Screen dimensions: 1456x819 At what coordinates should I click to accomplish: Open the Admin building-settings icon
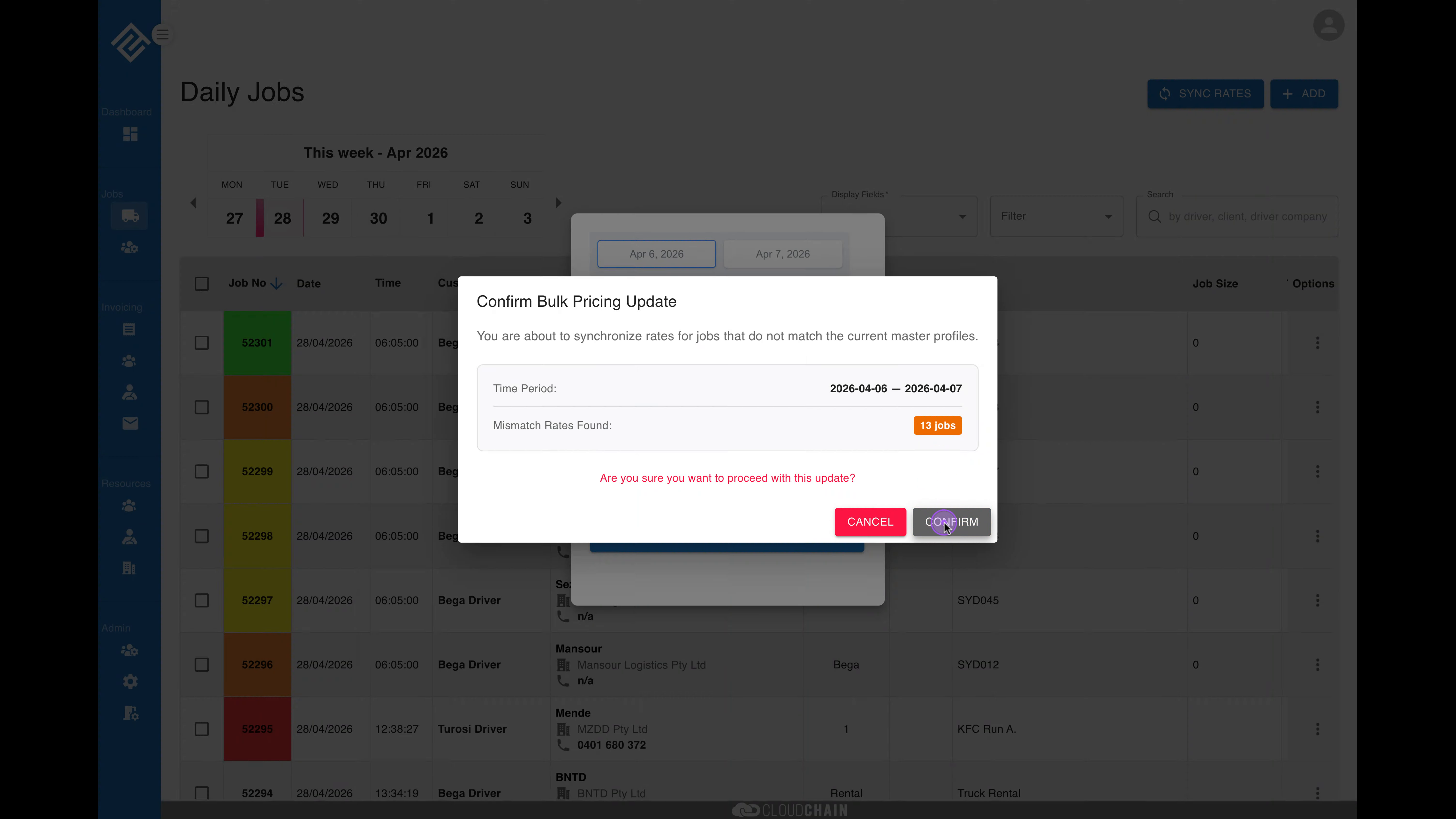coord(130,713)
